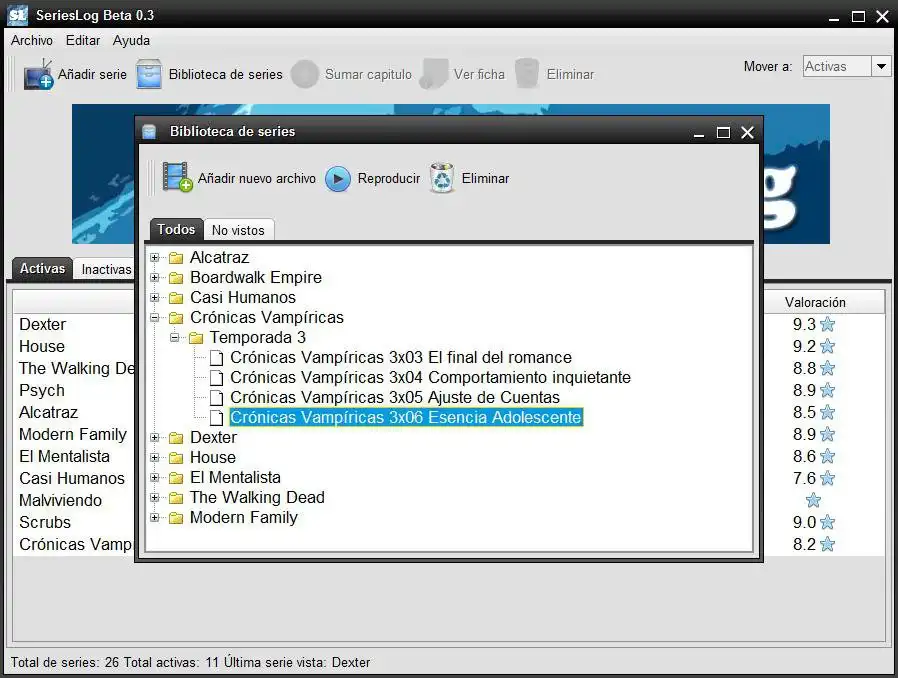Select Modern Family in the main series list
The height and width of the screenshot is (678, 898).
coord(73,435)
